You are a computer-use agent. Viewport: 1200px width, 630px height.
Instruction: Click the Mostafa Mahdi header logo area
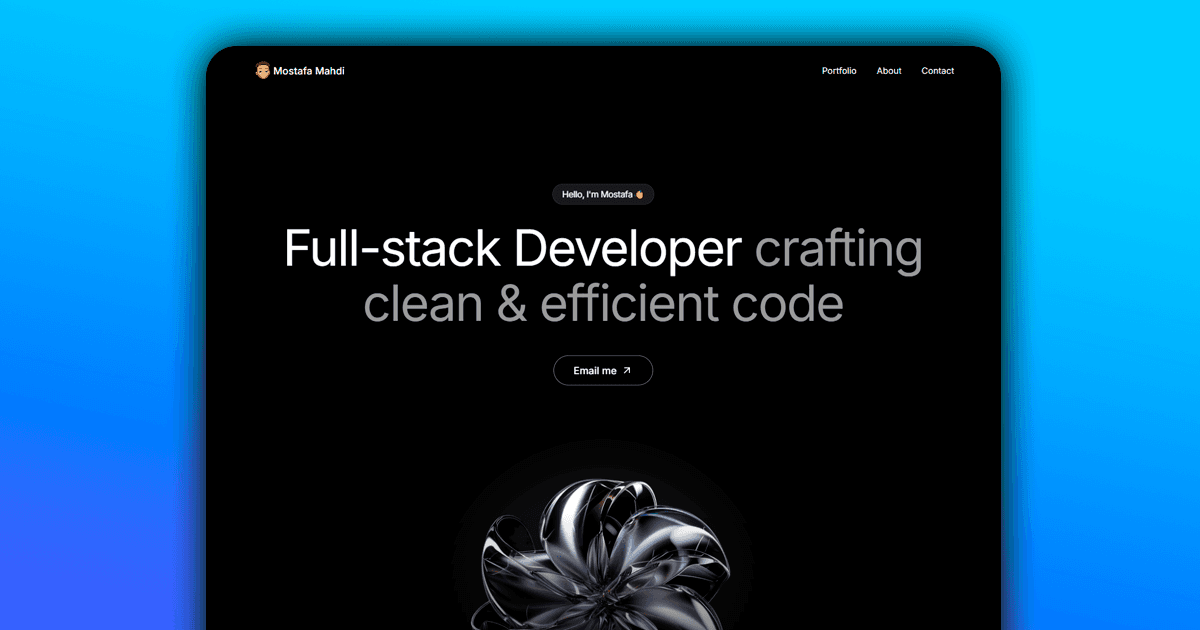click(300, 70)
